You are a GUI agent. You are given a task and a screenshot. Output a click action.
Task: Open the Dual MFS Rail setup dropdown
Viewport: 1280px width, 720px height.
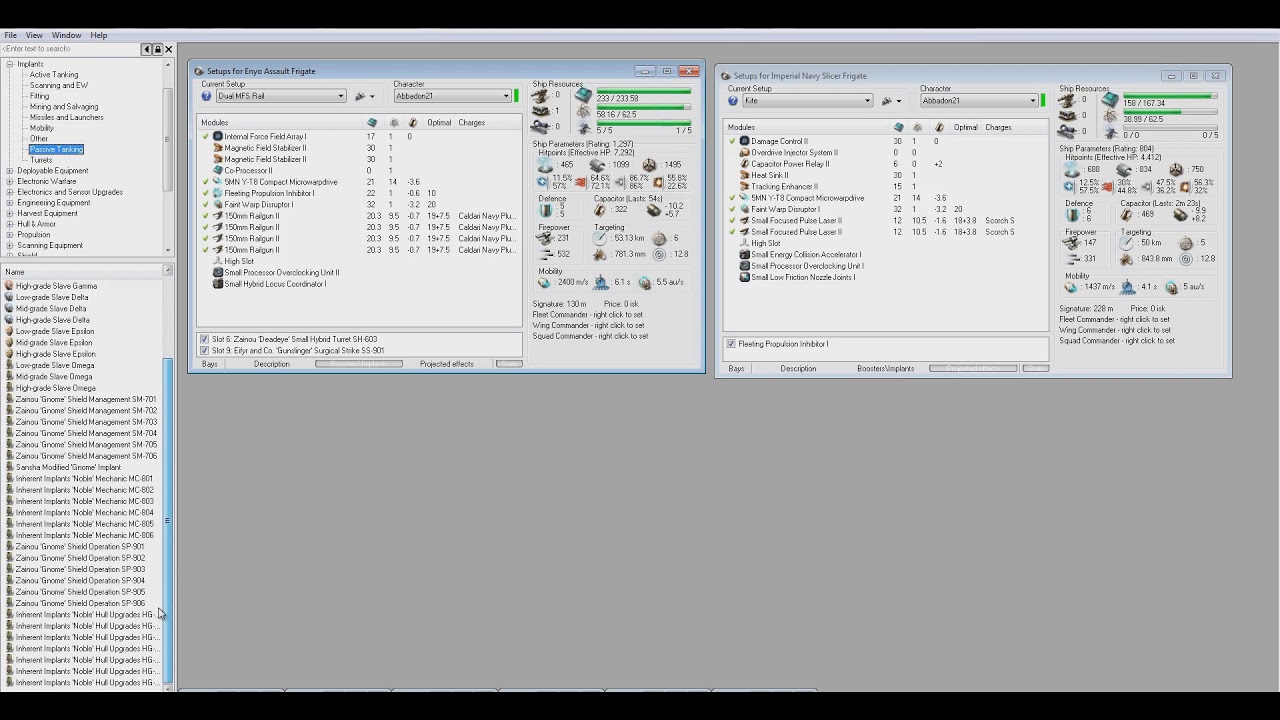(280, 96)
